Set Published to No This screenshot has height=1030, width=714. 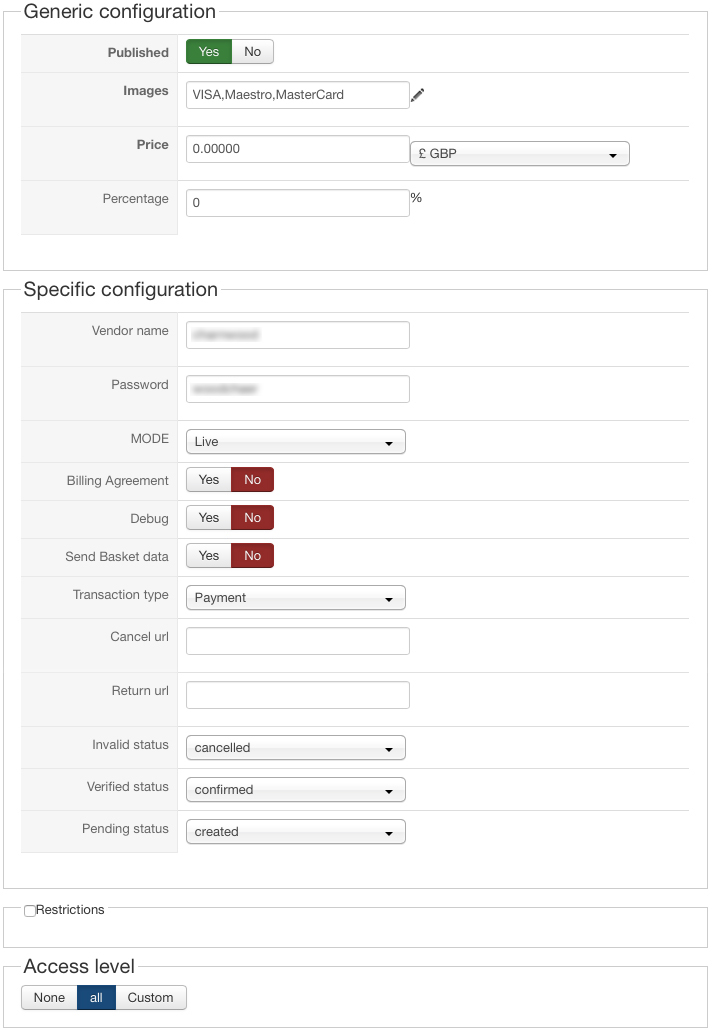[x=252, y=52]
